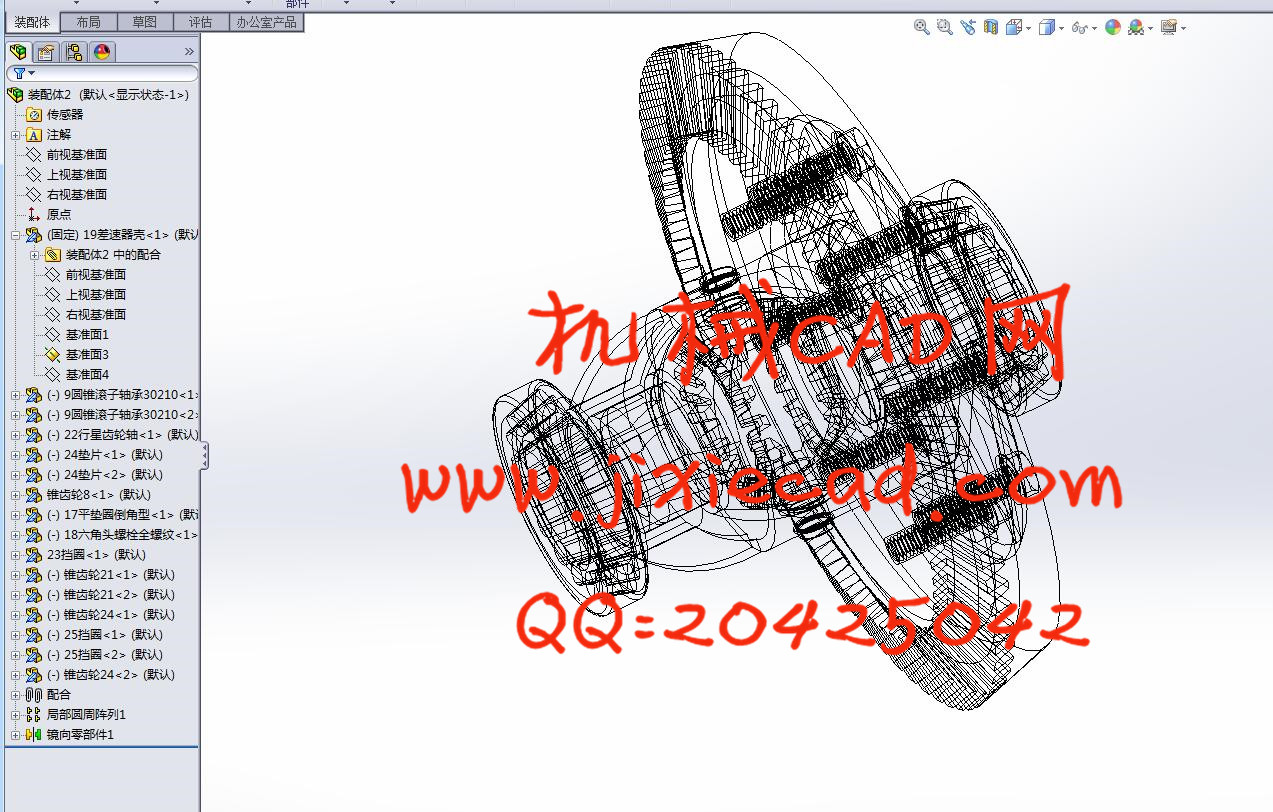Select 24垫片<1> in the tree
Viewport: 1273px width, 812px height.
point(105,455)
